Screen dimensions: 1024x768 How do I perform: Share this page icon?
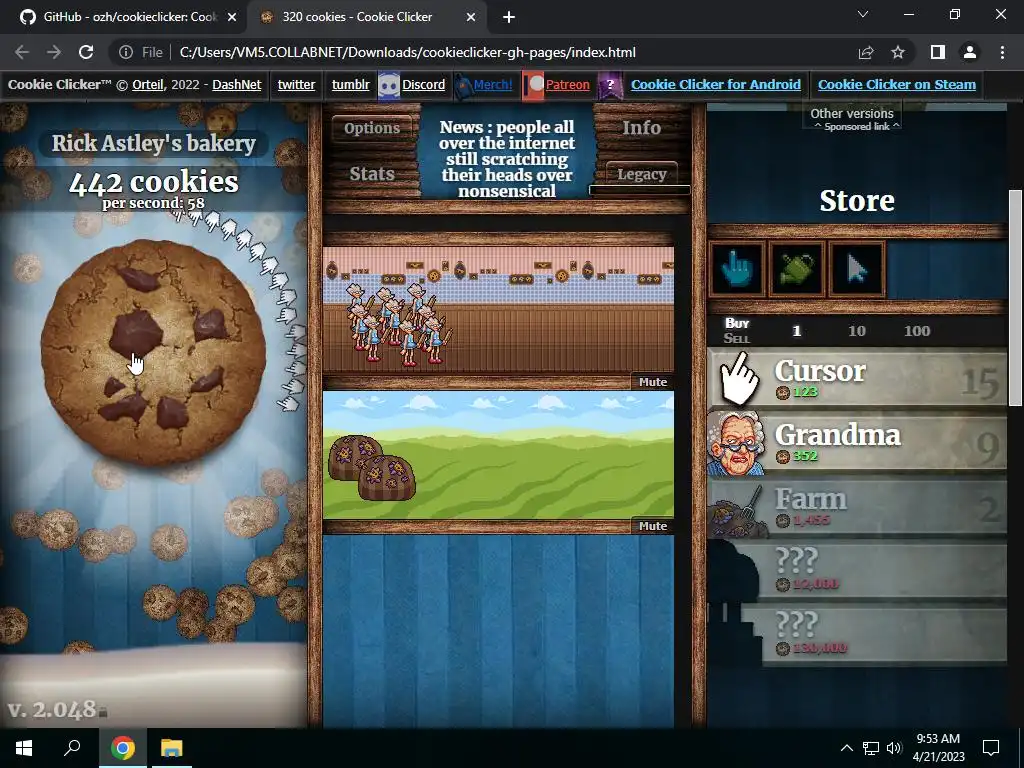(866, 52)
